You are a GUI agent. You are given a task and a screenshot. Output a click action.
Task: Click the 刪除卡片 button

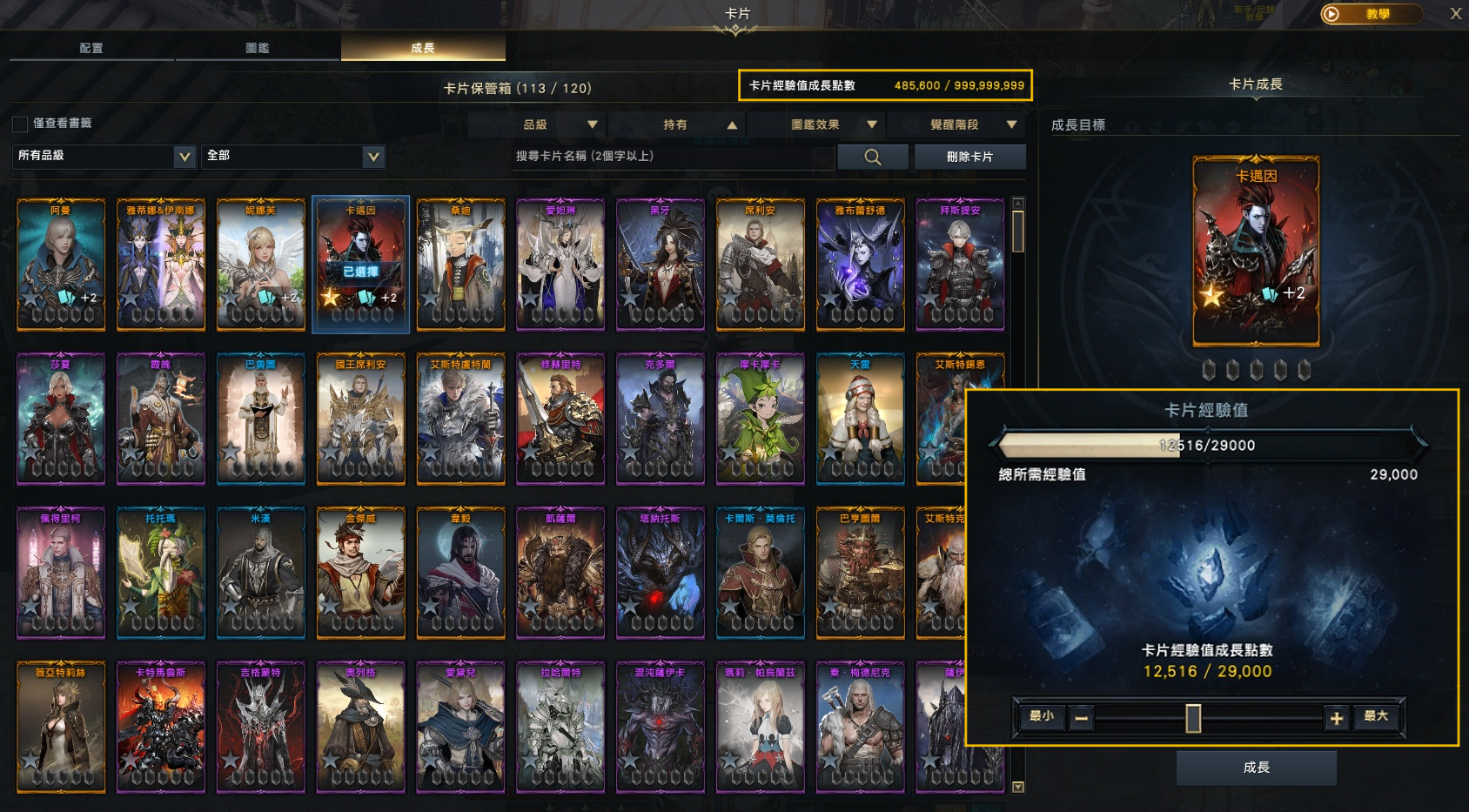[x=969, y=157]
